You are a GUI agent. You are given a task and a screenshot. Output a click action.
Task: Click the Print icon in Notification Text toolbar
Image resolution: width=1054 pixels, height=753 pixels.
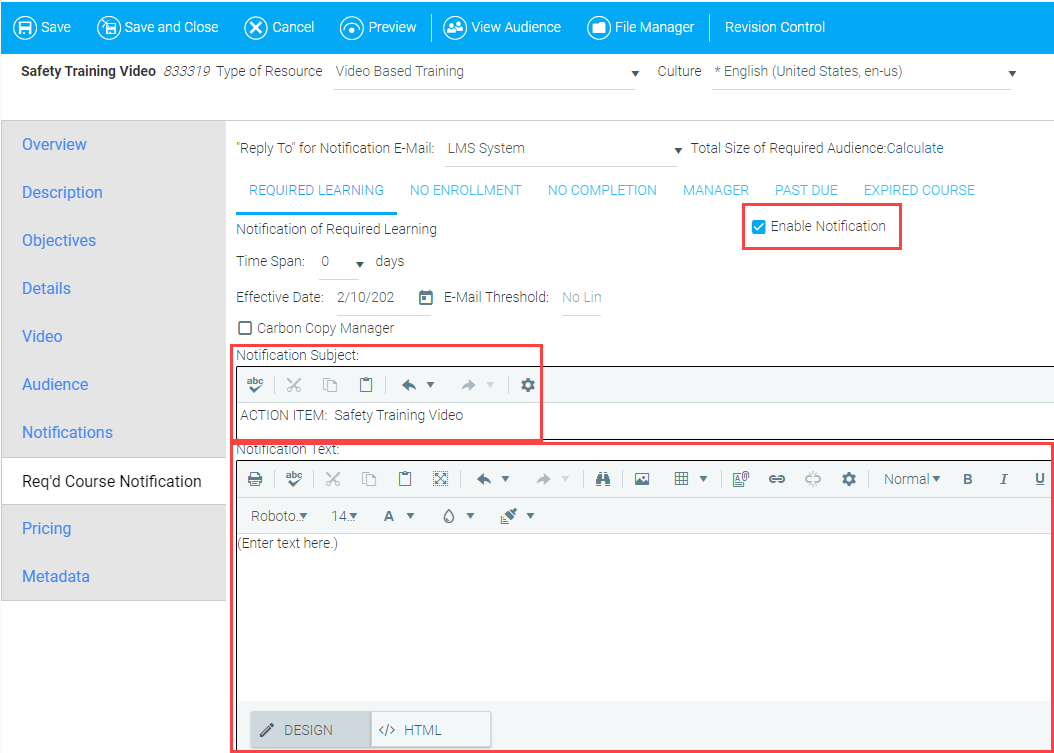pos(255,479)
